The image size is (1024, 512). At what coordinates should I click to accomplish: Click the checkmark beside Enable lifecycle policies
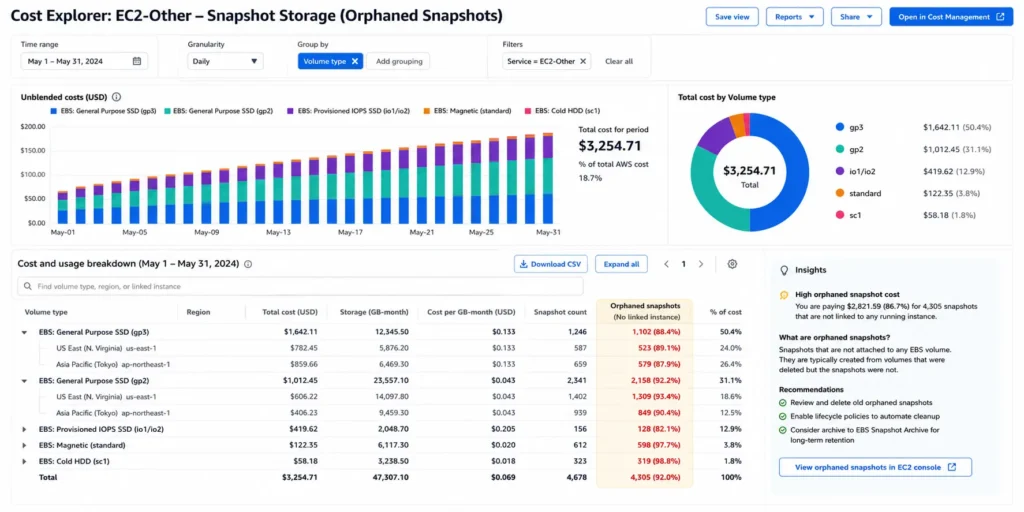click(x=783, y=416)
